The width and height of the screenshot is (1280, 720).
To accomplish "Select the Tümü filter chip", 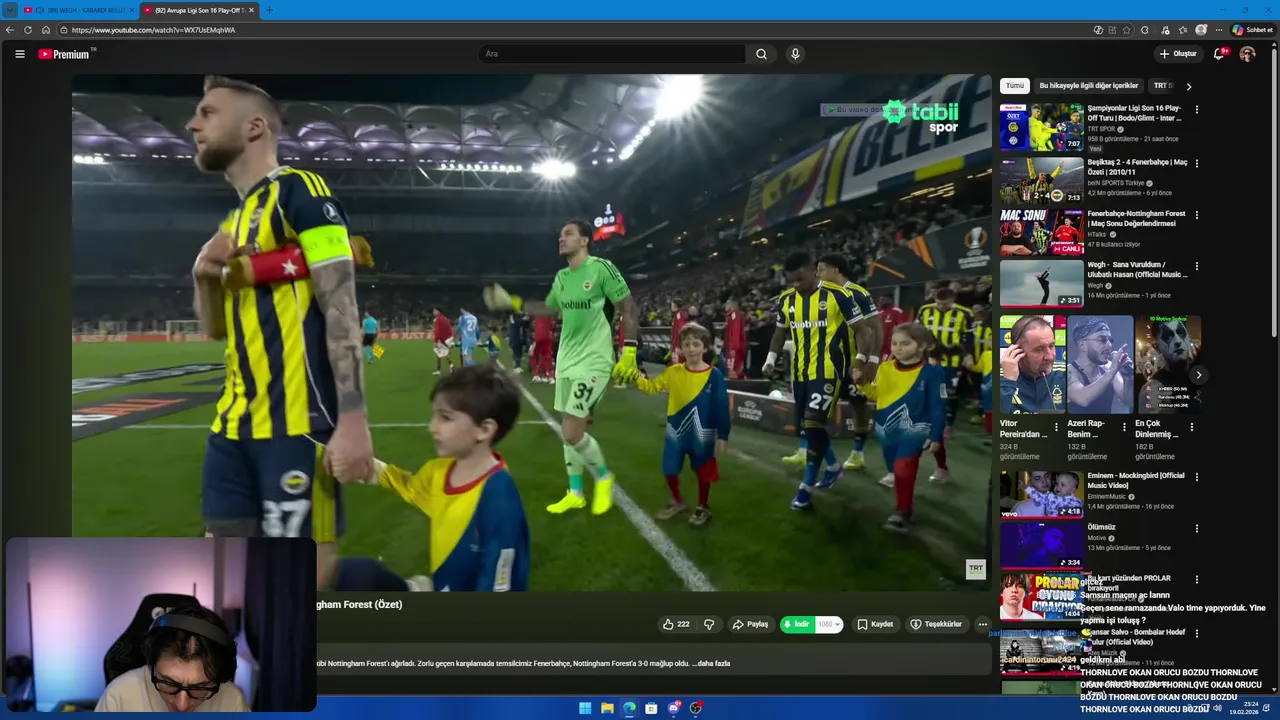I will (x=1015, y=86).
